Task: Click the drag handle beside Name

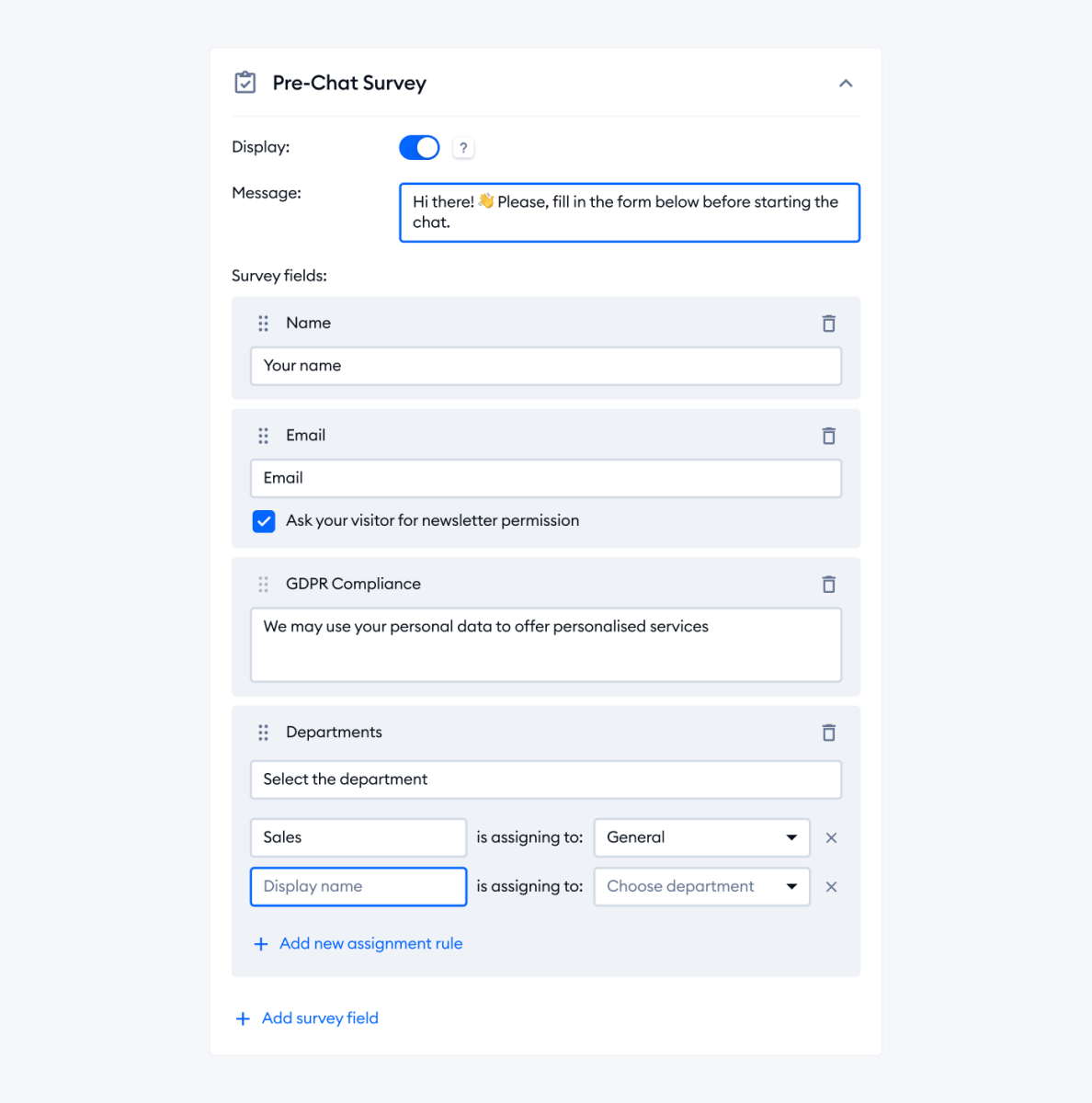Action: (263, 323)
